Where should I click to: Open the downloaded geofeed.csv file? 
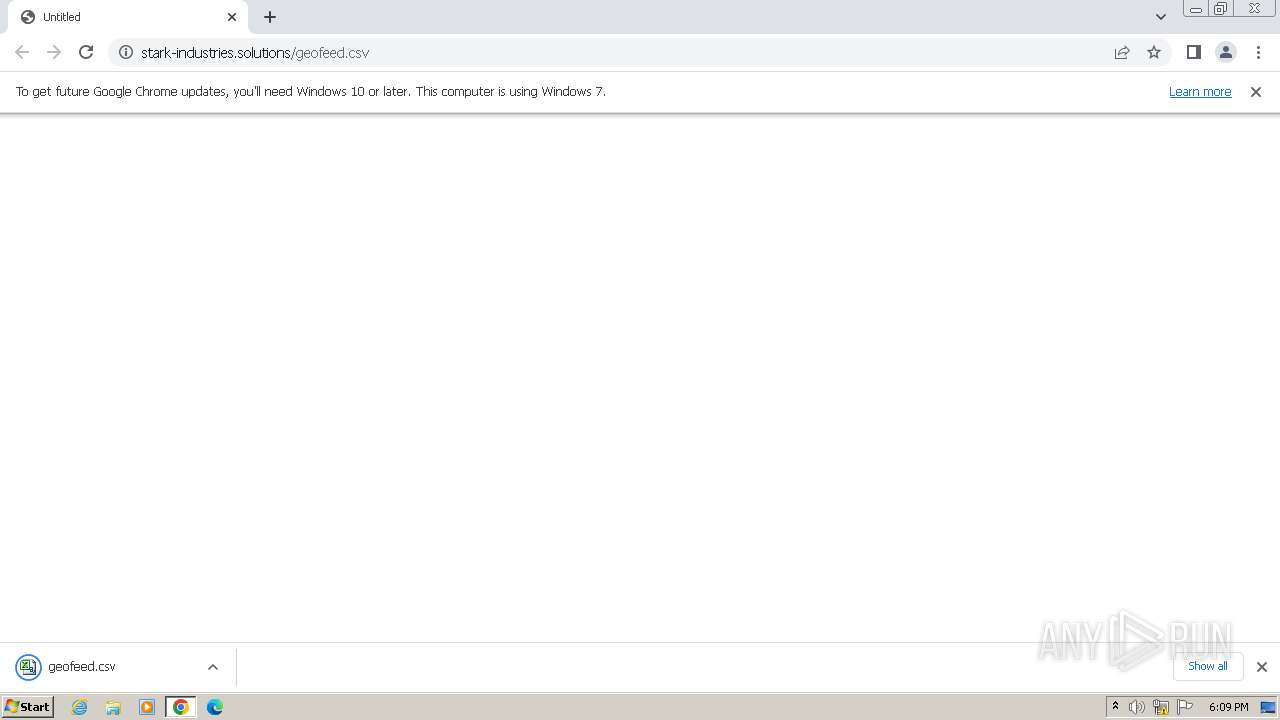(81, 666)
